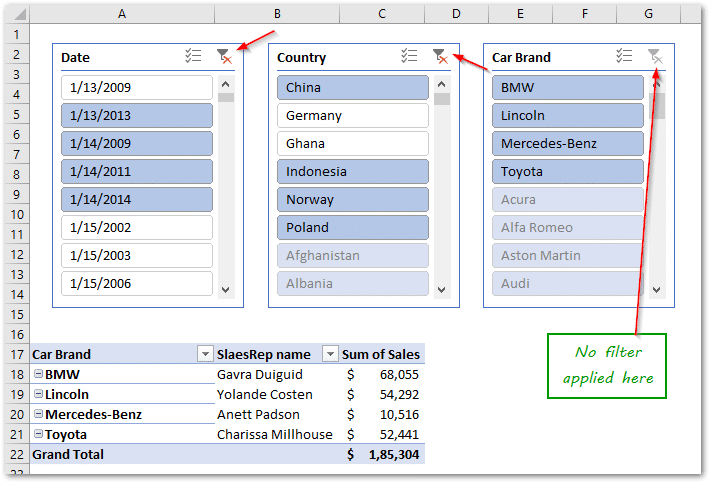
Task: Click Car Brand slicer clear filter icon
Action: click(x=655, y=57)
